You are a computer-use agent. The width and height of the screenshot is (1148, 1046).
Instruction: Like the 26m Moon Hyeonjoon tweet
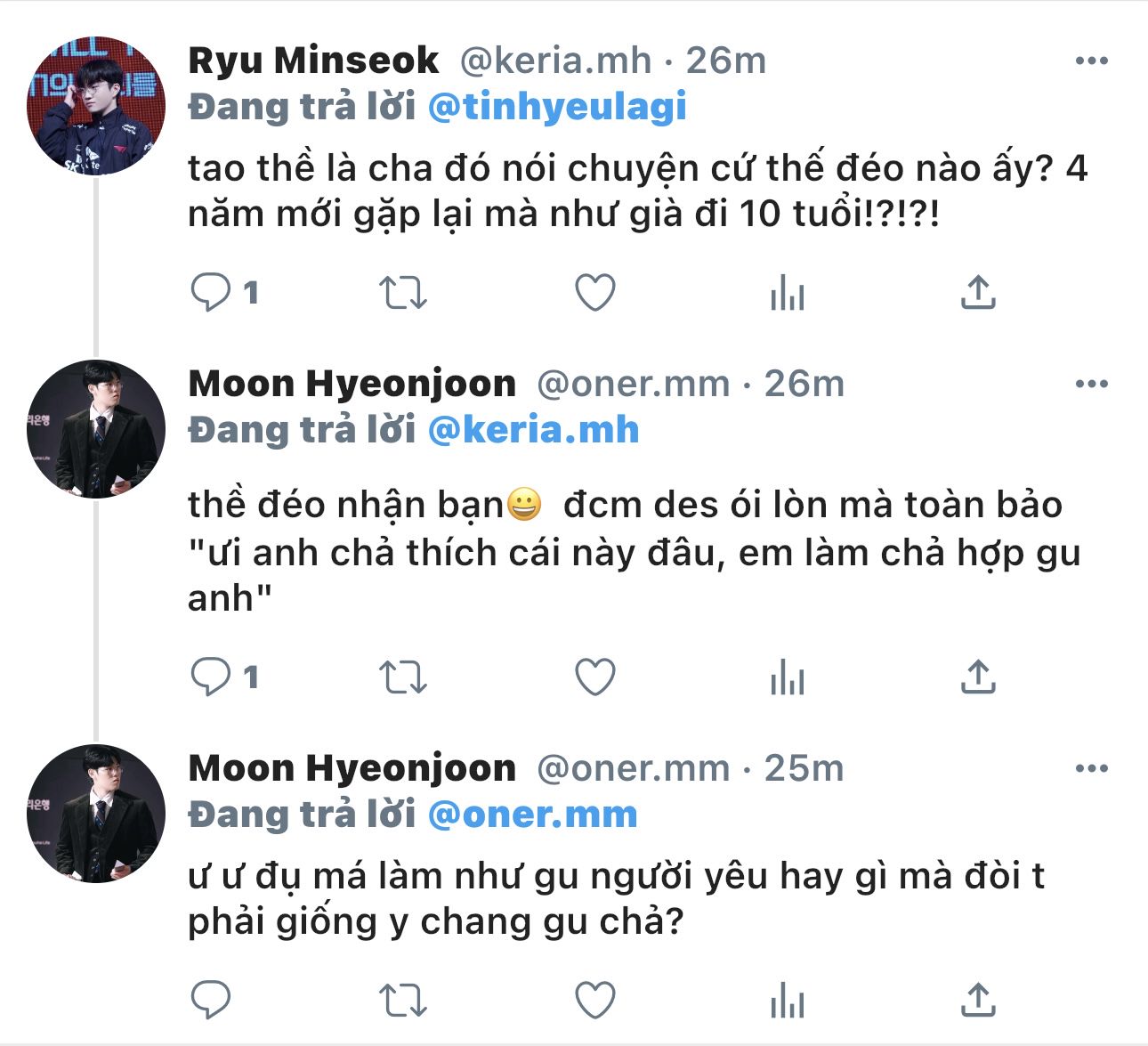(595, 677)
